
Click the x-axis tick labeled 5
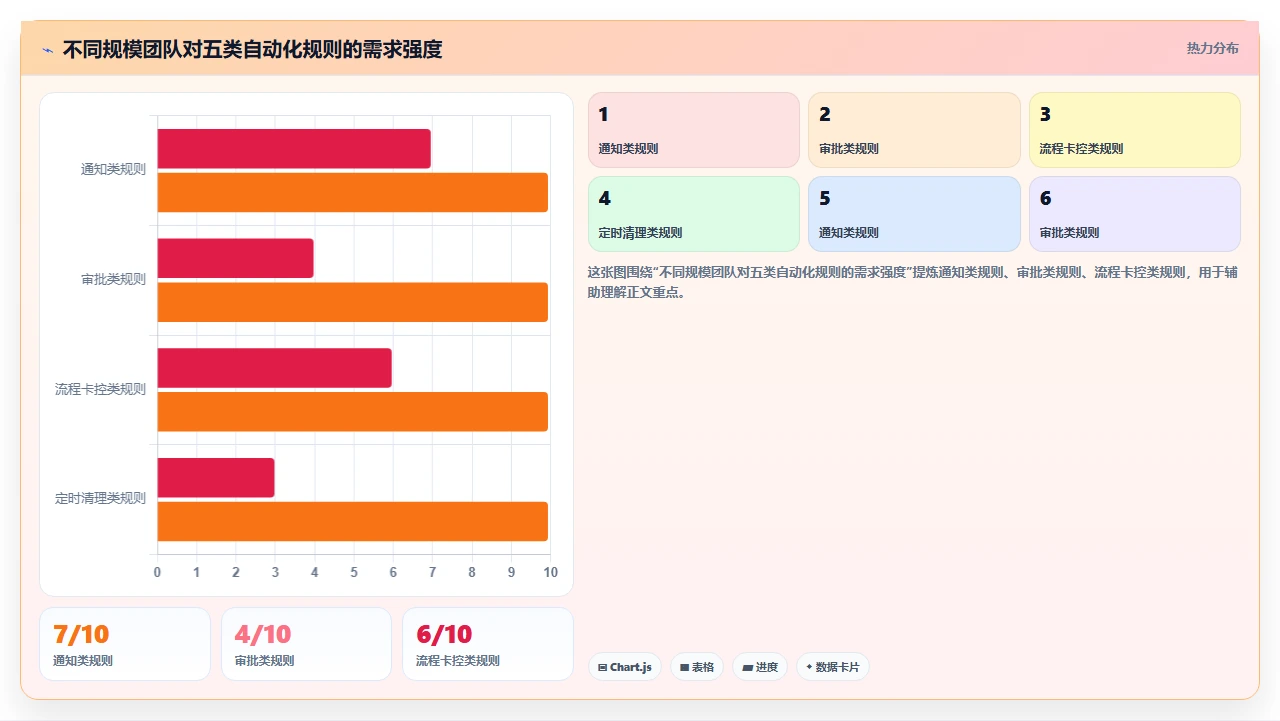(354, 572)
